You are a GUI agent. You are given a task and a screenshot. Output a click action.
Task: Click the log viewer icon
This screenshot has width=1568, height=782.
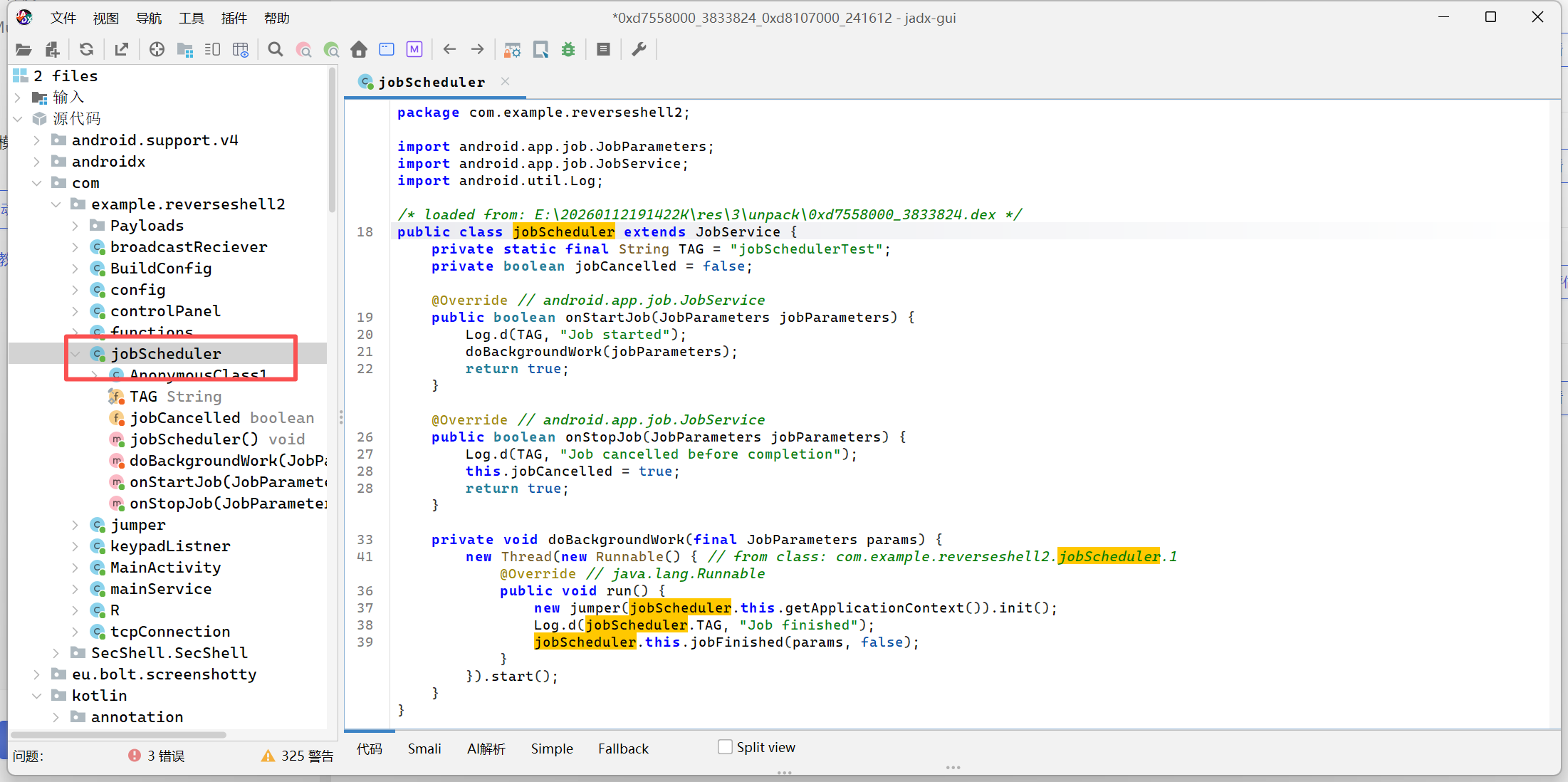coord(603,50)
